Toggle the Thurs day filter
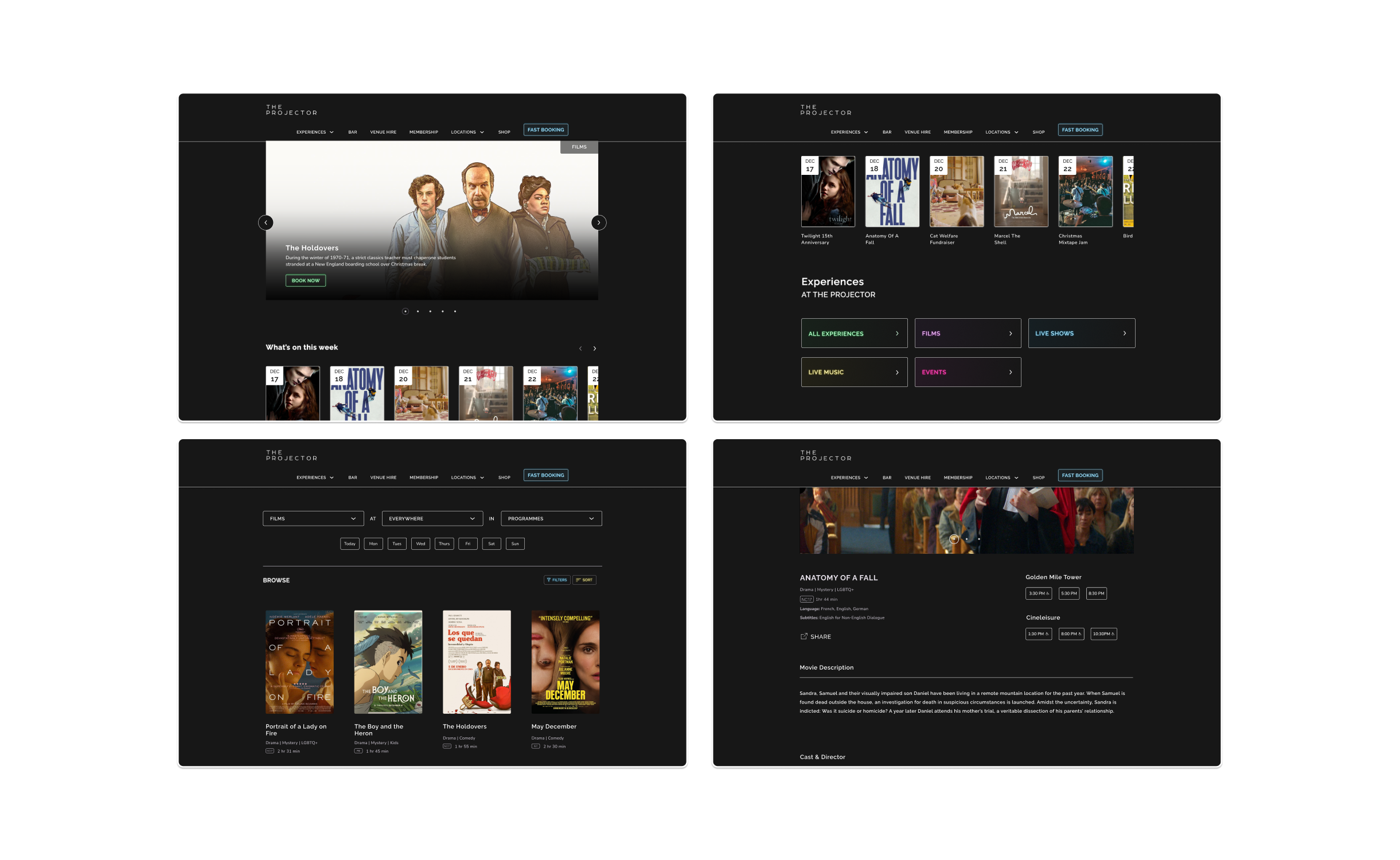Image resolution: width=1400 pixels, height=860 pixels. [x=444, y=544]
